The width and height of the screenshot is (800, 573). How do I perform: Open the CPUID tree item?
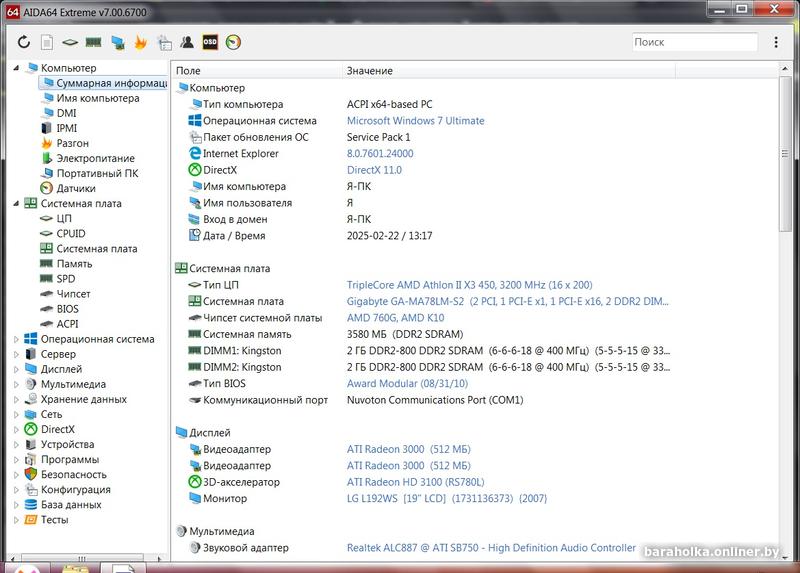[70, 233]
